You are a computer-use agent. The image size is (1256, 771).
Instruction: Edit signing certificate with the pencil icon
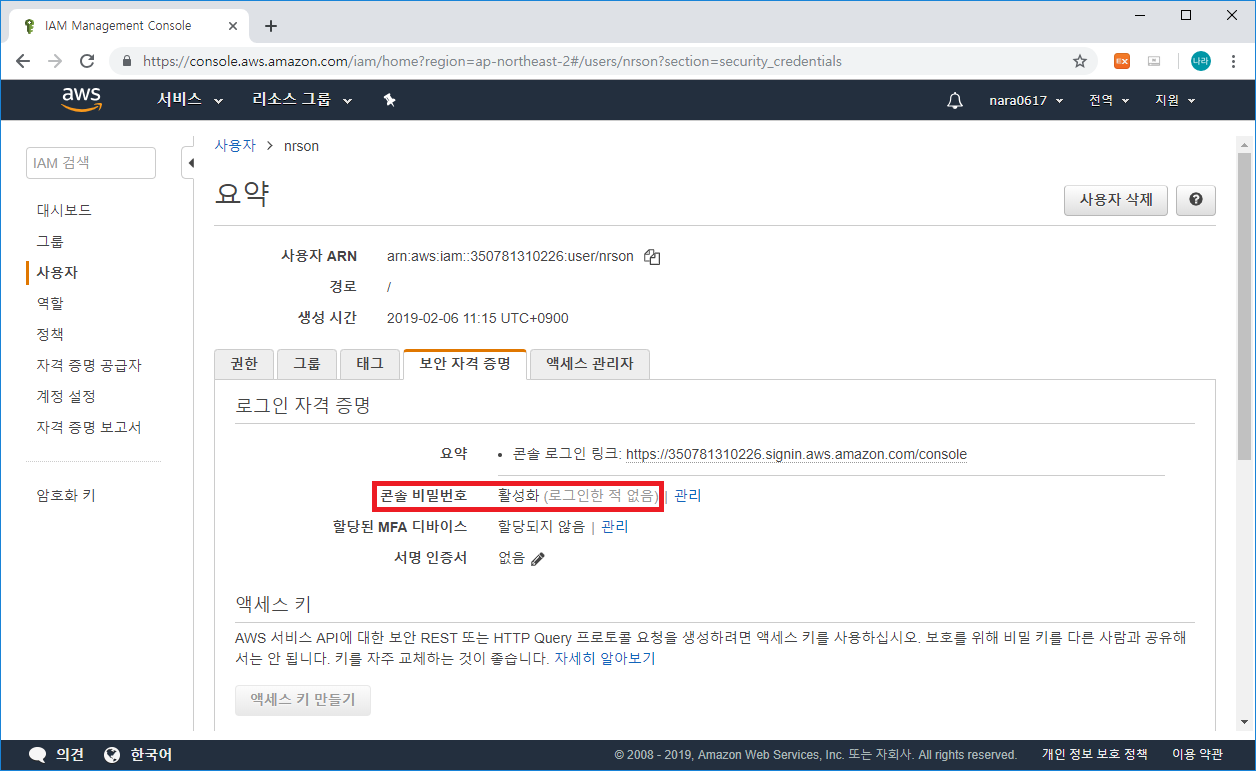click(x=538, y=559)
